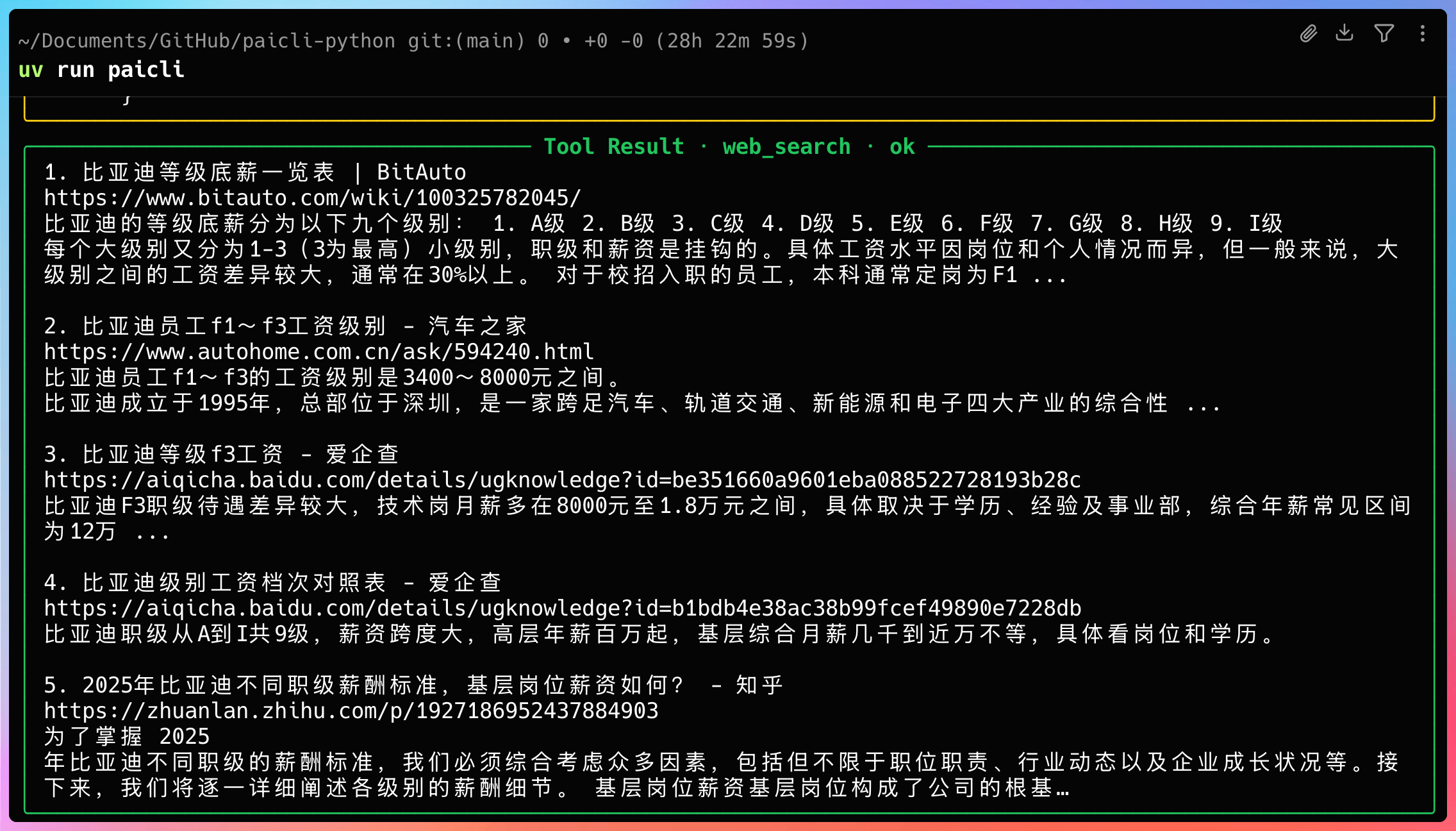Click the '+0 -0' git diff stats
The height and width of the screenshot is (831, 1456).
(x=614, y=41)
